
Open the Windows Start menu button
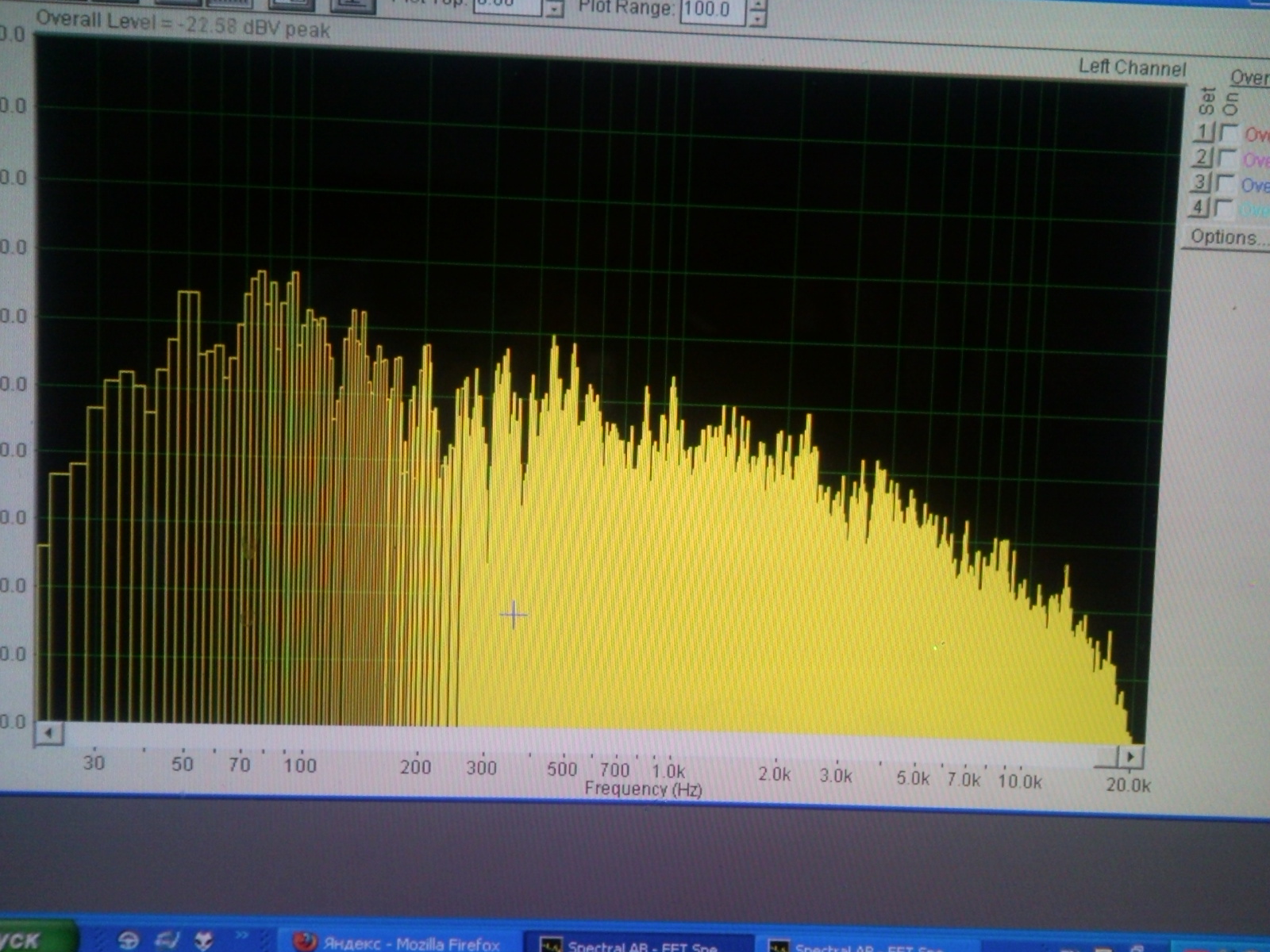(32, 940)
